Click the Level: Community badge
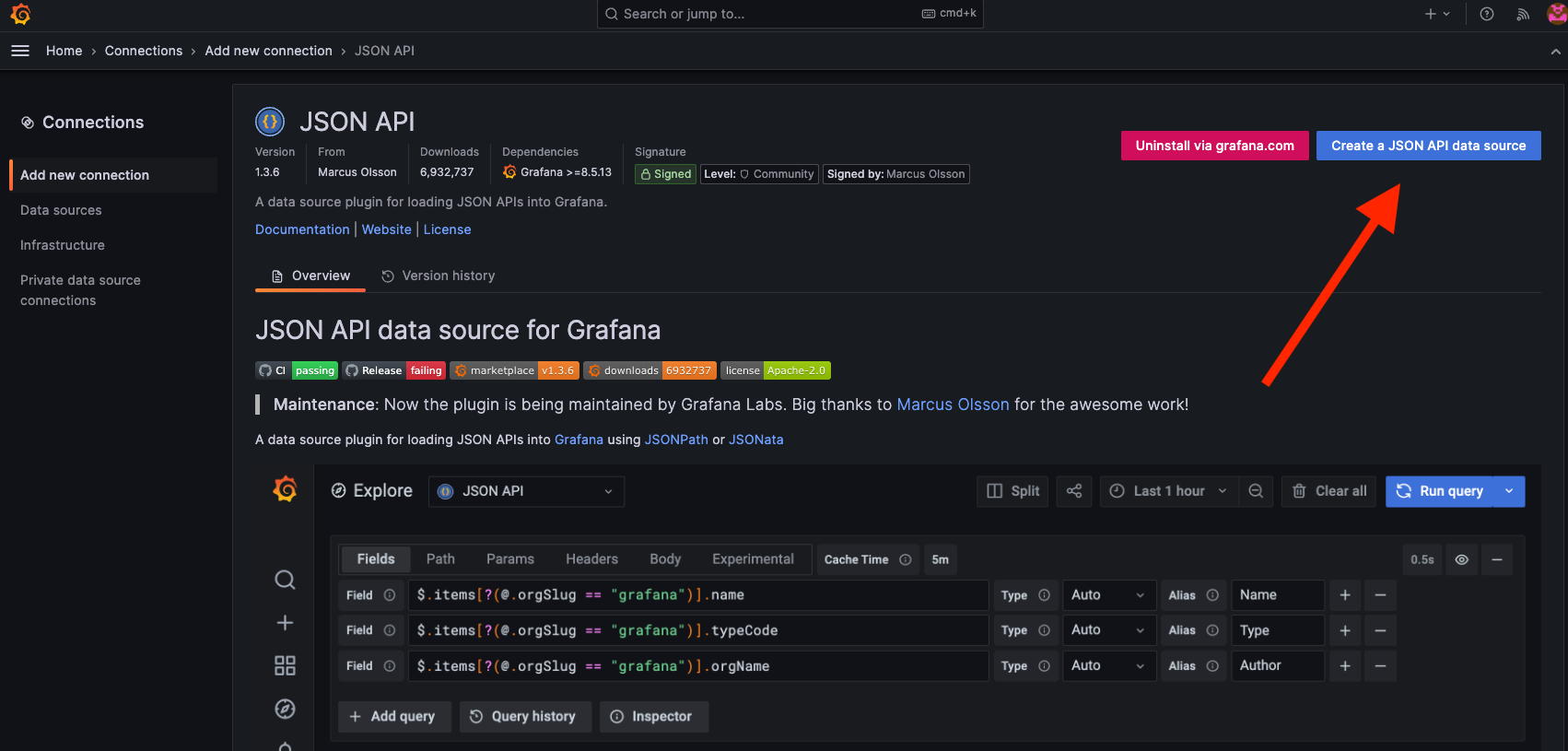This screenshot has height=751, width=1568. pos(758,174)
